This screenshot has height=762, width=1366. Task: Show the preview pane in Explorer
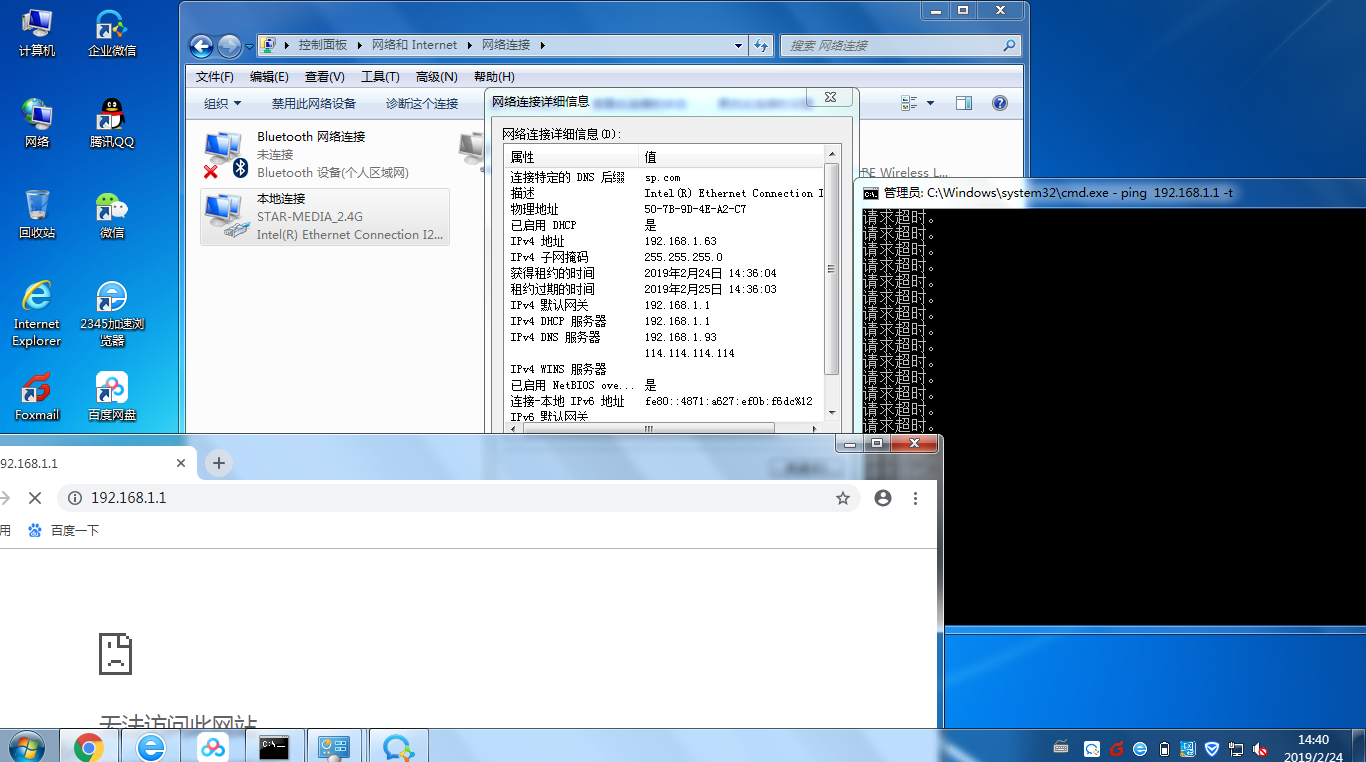[x=964, y=103]
